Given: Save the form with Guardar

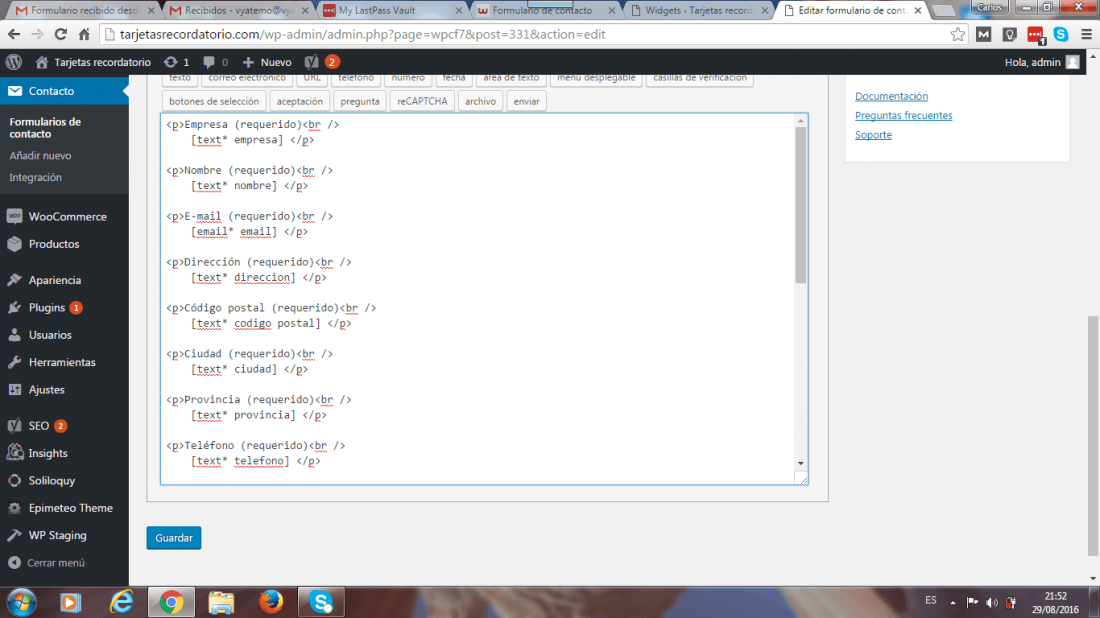Looking at the screenshot, I should (174, 538).
